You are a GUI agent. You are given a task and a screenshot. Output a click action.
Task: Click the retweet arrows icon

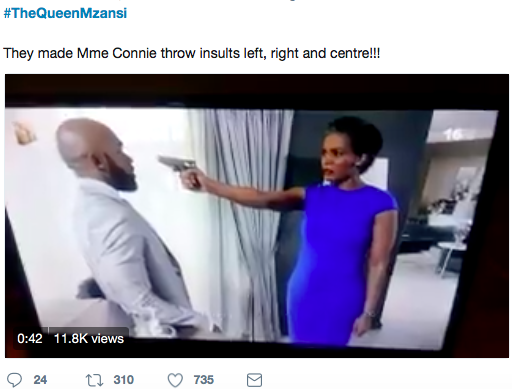(x=94, y=380)
